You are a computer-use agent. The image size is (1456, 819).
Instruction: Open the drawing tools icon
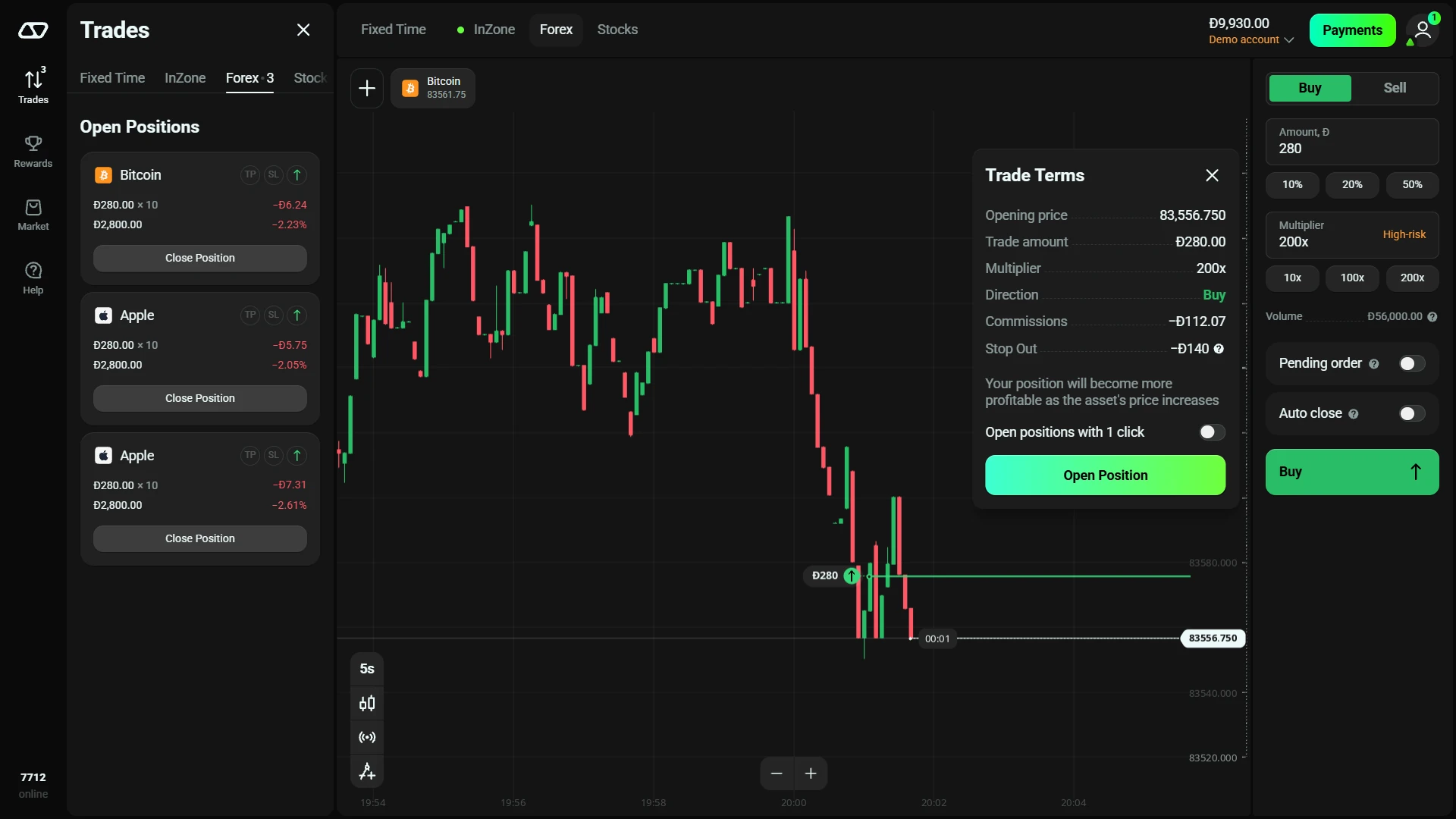click(367, 771)
